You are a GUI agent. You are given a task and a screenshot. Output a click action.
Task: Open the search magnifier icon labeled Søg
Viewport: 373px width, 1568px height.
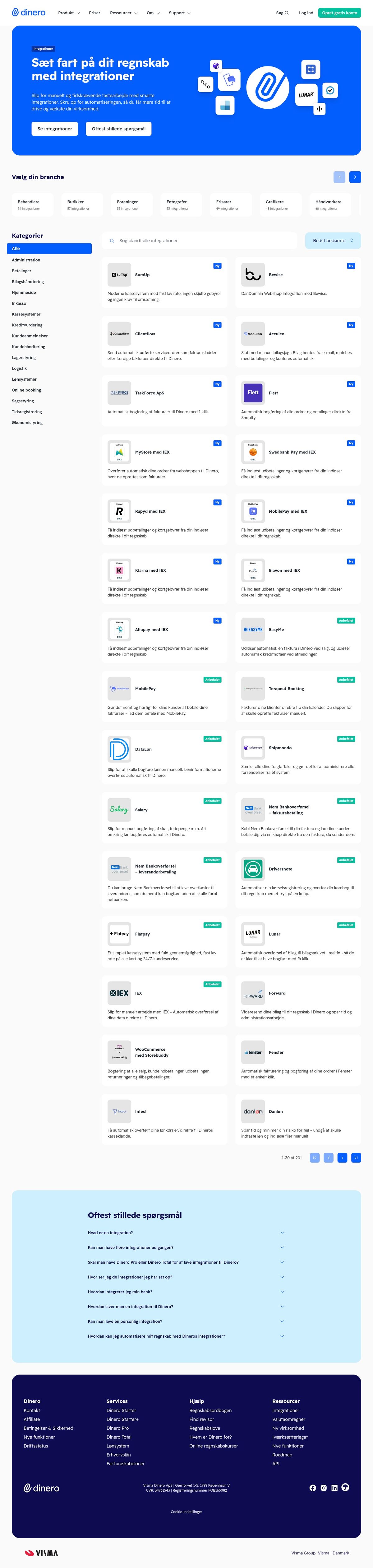[x=287, y=13]
